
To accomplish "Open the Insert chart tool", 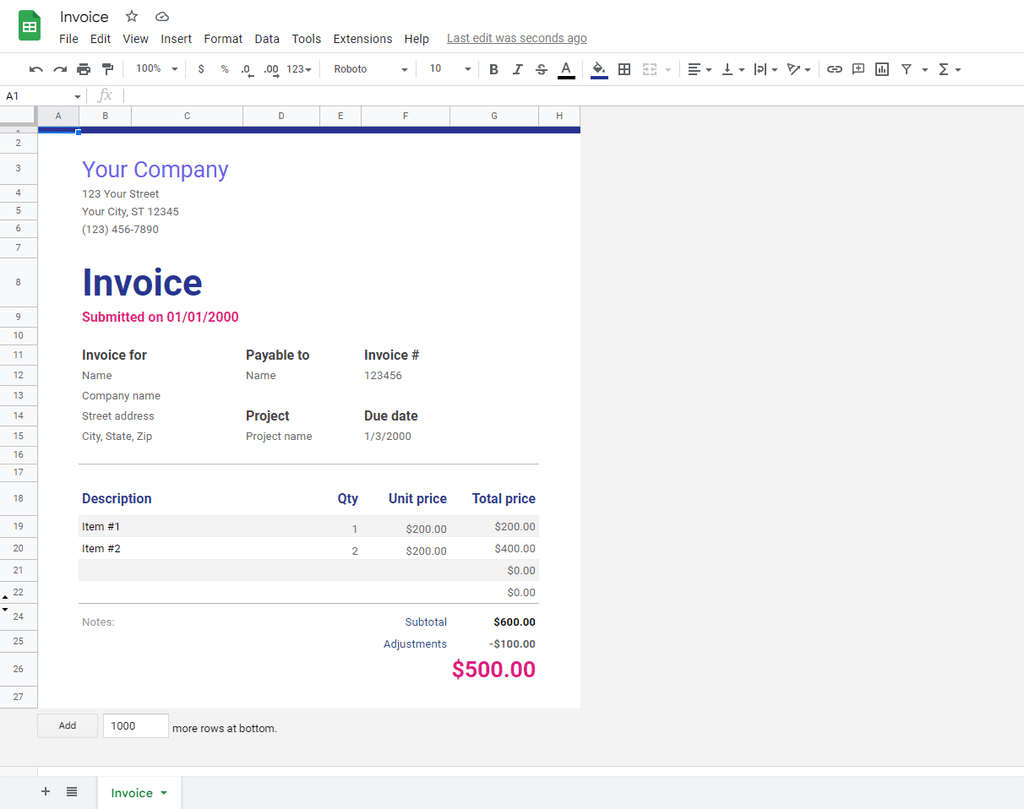I will tap(881, 69).
